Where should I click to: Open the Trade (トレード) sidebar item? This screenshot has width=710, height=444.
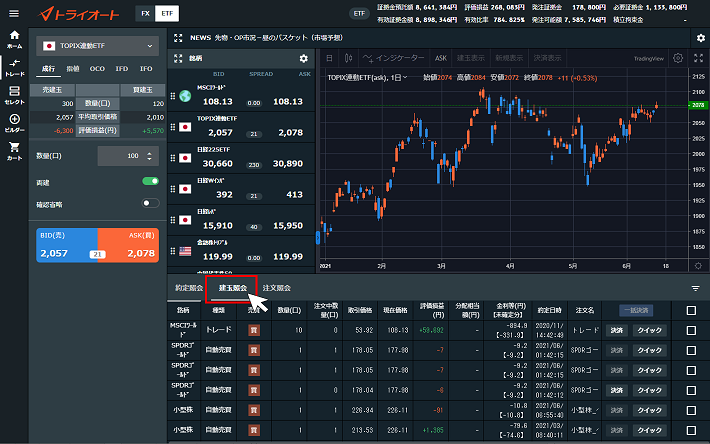click(14, 67)
